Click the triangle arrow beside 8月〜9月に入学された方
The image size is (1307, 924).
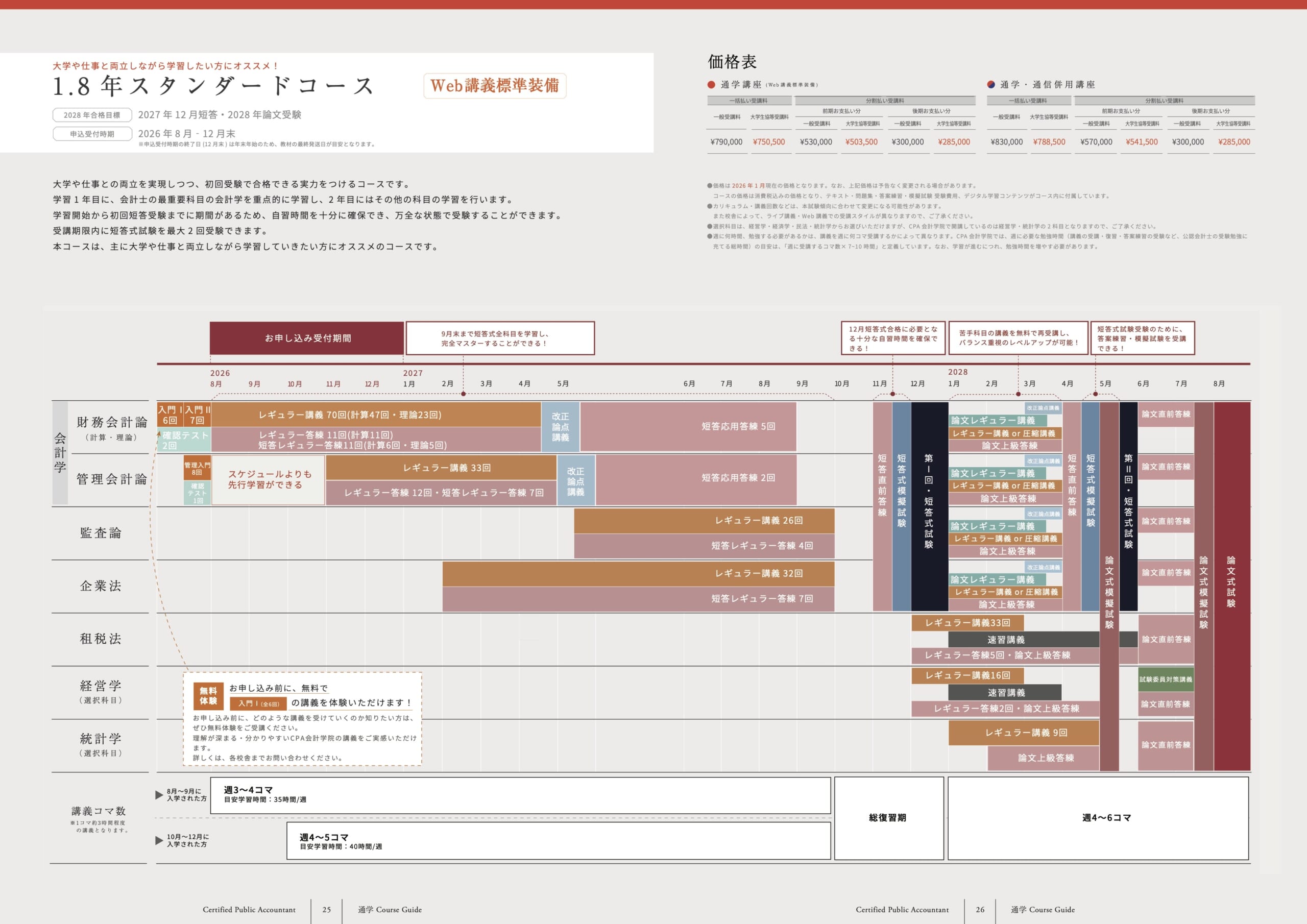point(159,795)
